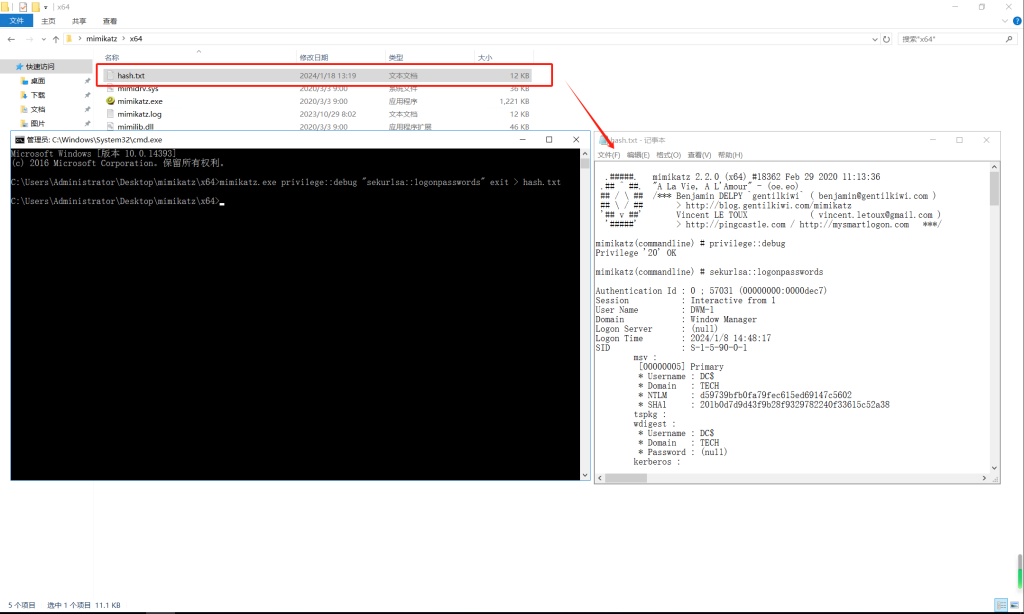Minimize the cmd.exe window
Viewport: 1024px width, 614px height.
coord(522,139)
